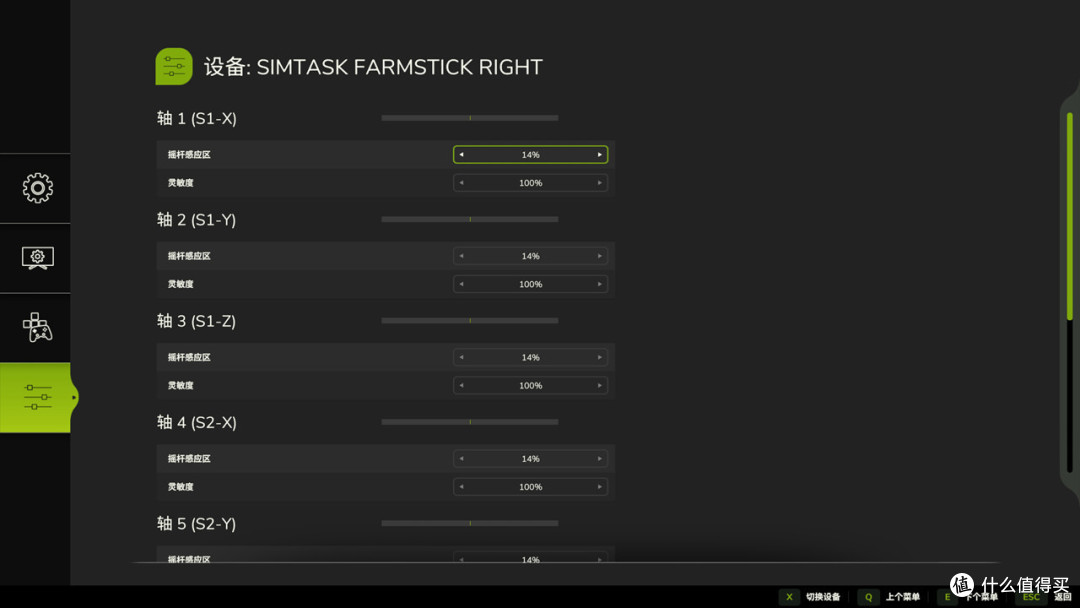The image size is (1080, 608).
Task: Select the 轴 1 (S1-X) heading
Action: (196, 118)
